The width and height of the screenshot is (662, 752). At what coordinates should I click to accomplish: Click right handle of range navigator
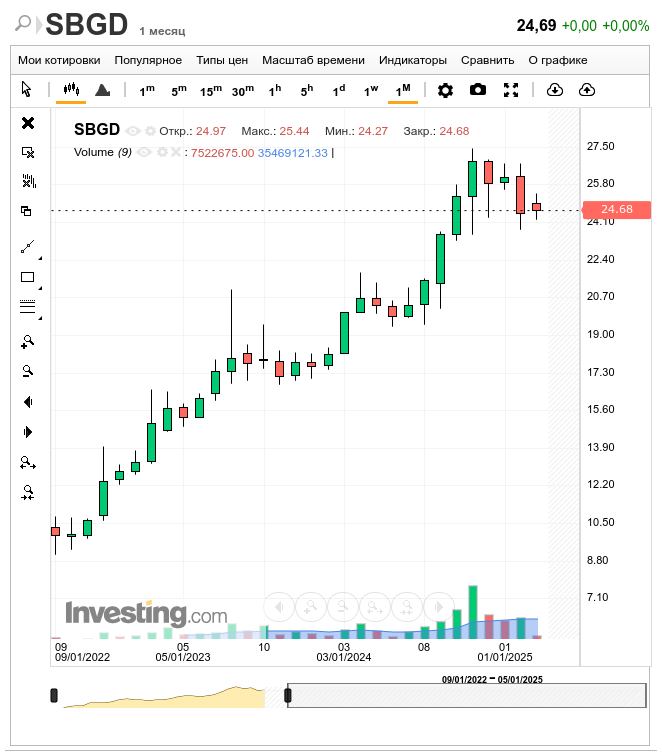[x=288, y=695]
